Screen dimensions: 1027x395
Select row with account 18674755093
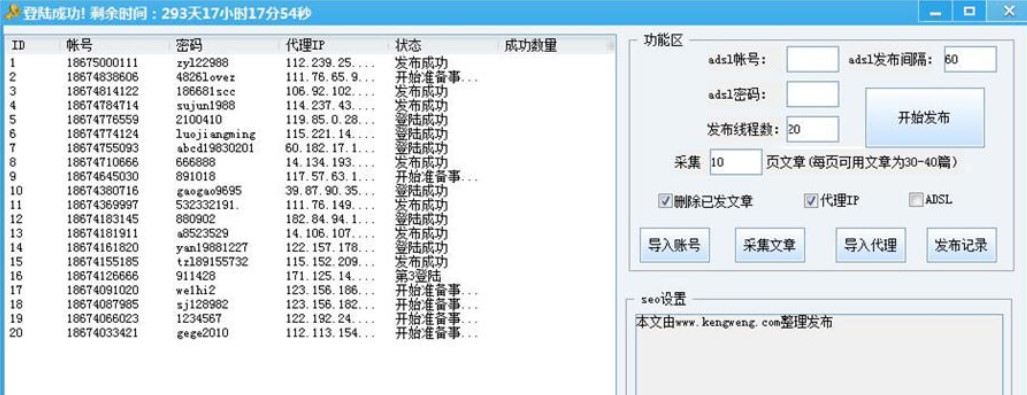(310, 148)
